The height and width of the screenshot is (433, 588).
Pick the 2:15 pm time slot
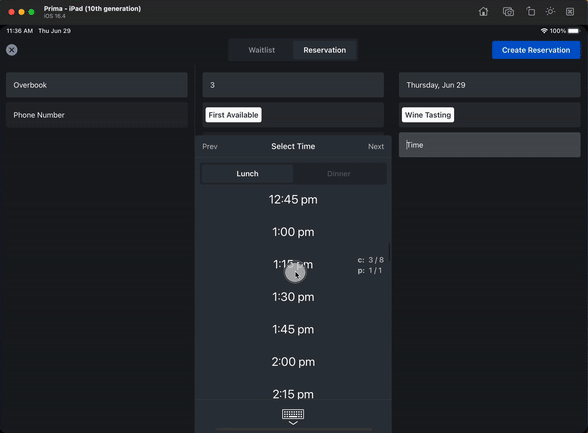[x=293, y=394]
